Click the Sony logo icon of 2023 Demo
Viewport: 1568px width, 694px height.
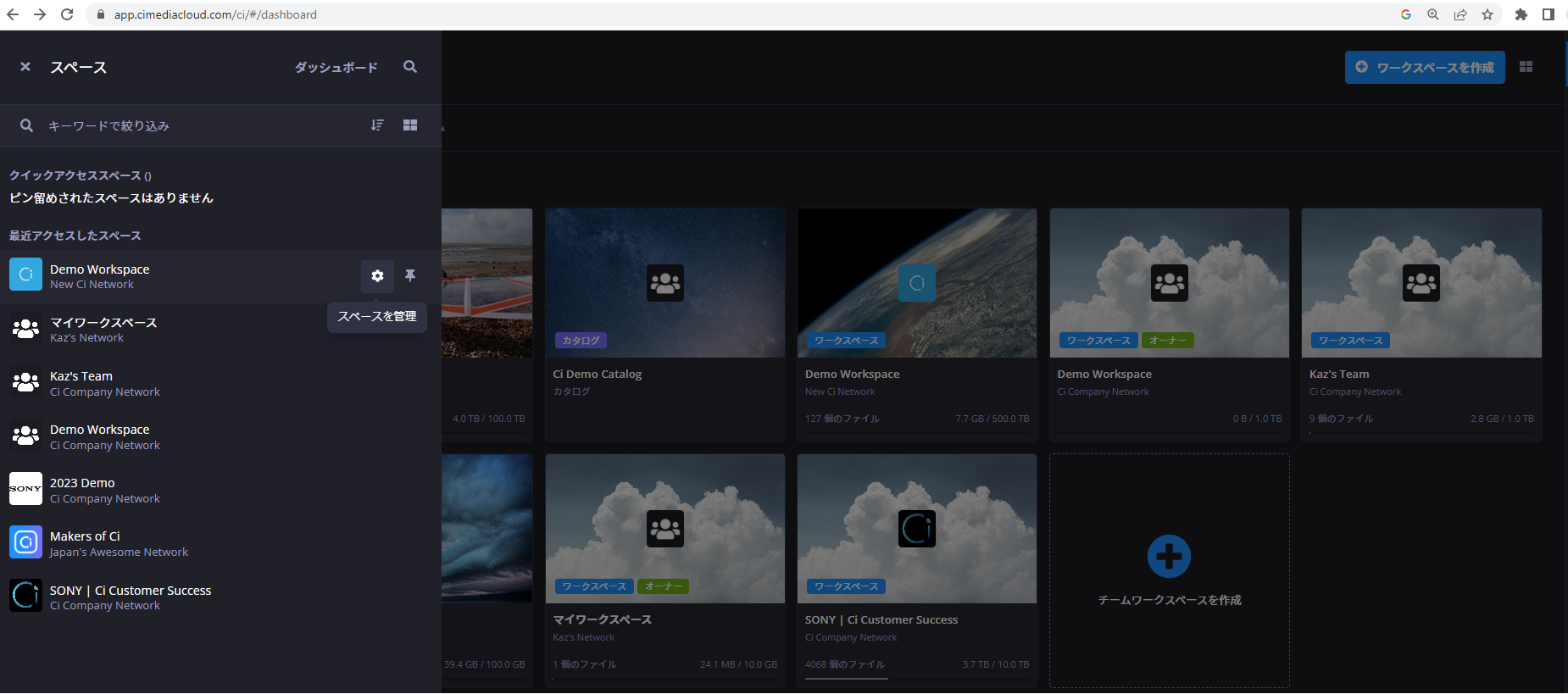(x=25, y=489)
